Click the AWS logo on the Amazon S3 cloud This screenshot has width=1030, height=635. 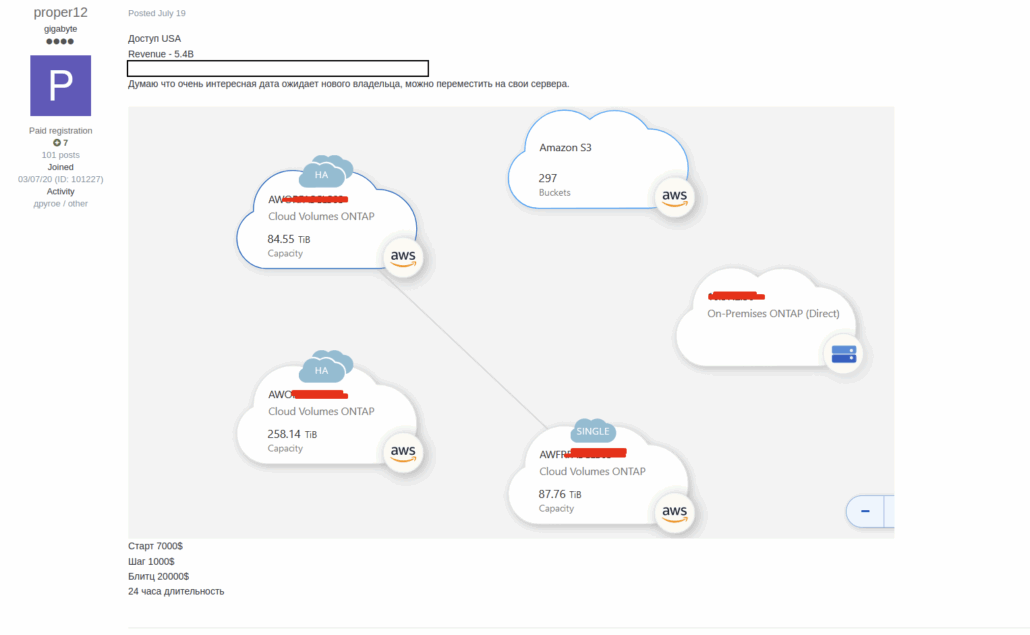(x=674, y=196)
